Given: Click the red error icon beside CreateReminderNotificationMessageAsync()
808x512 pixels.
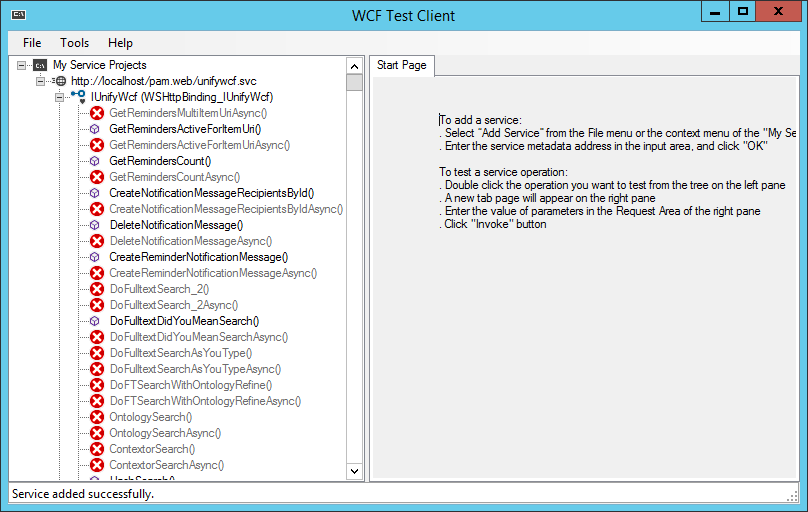Looking at the screenshot, I should [x=97, y=272].
